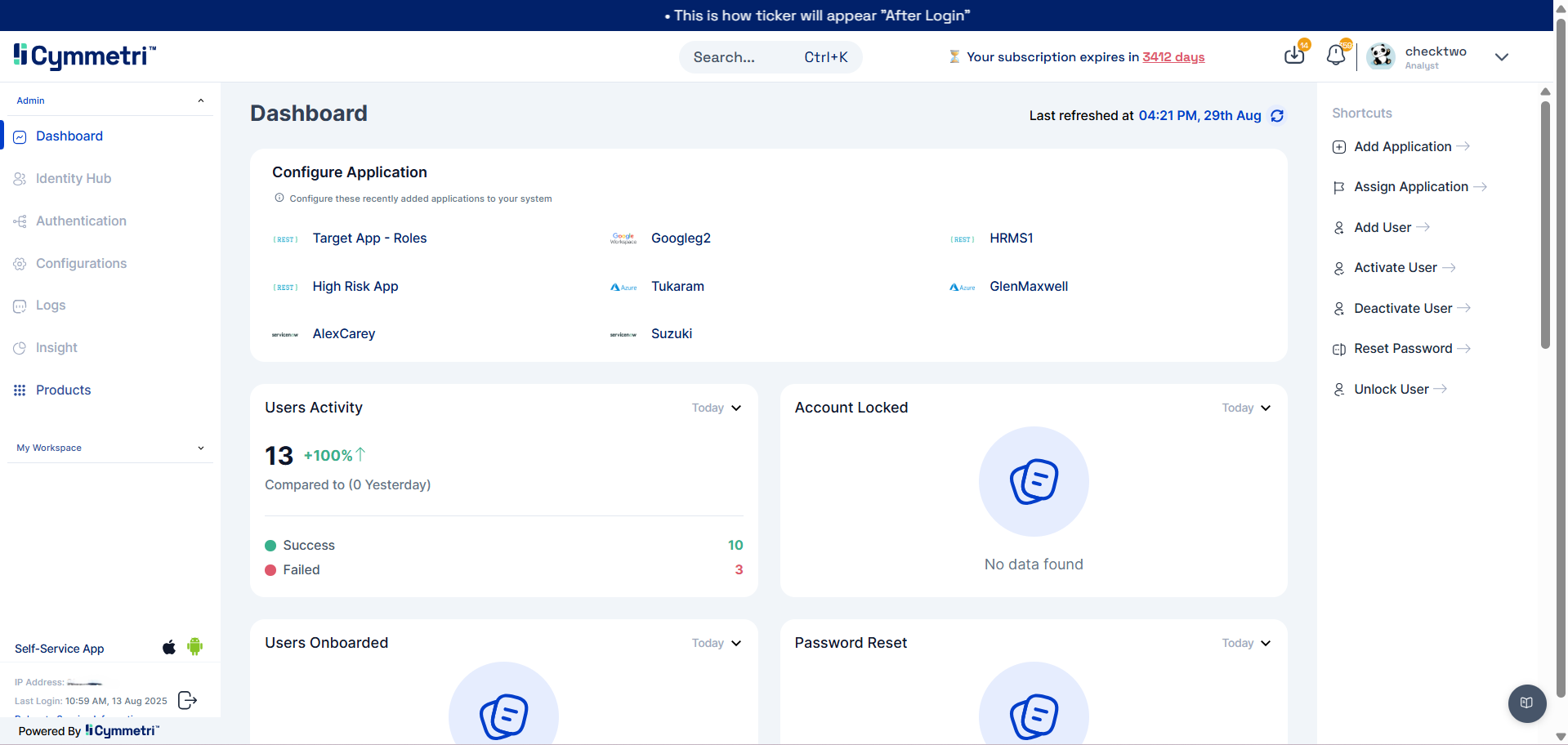Open the Account Locked Today dropdown

[1246, 408]
